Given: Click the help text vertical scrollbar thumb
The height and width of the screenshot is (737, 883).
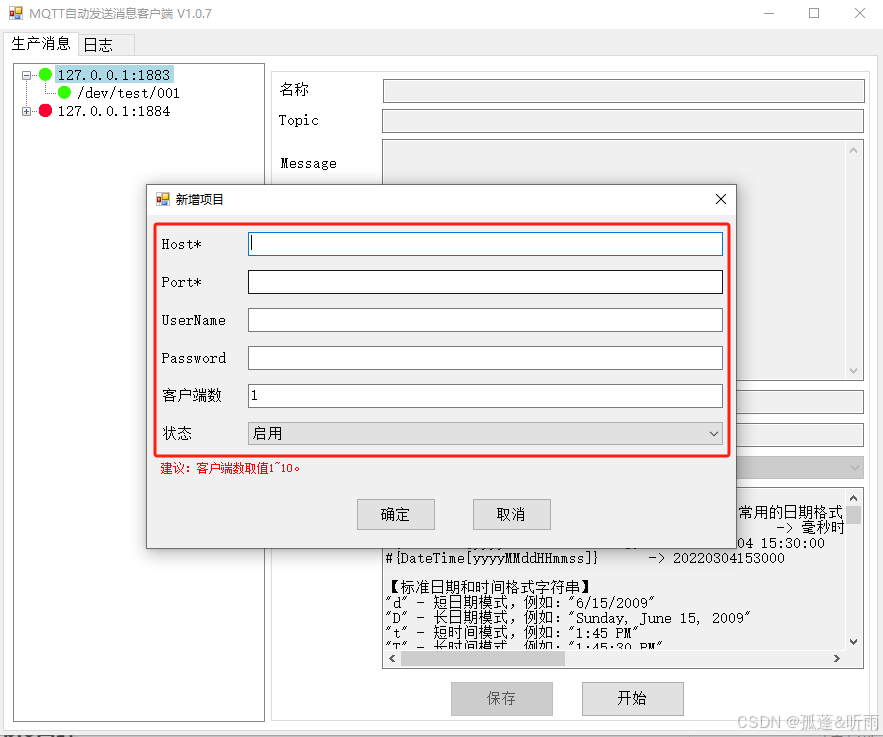Looking at the screenshot, I should click(853, 515).
